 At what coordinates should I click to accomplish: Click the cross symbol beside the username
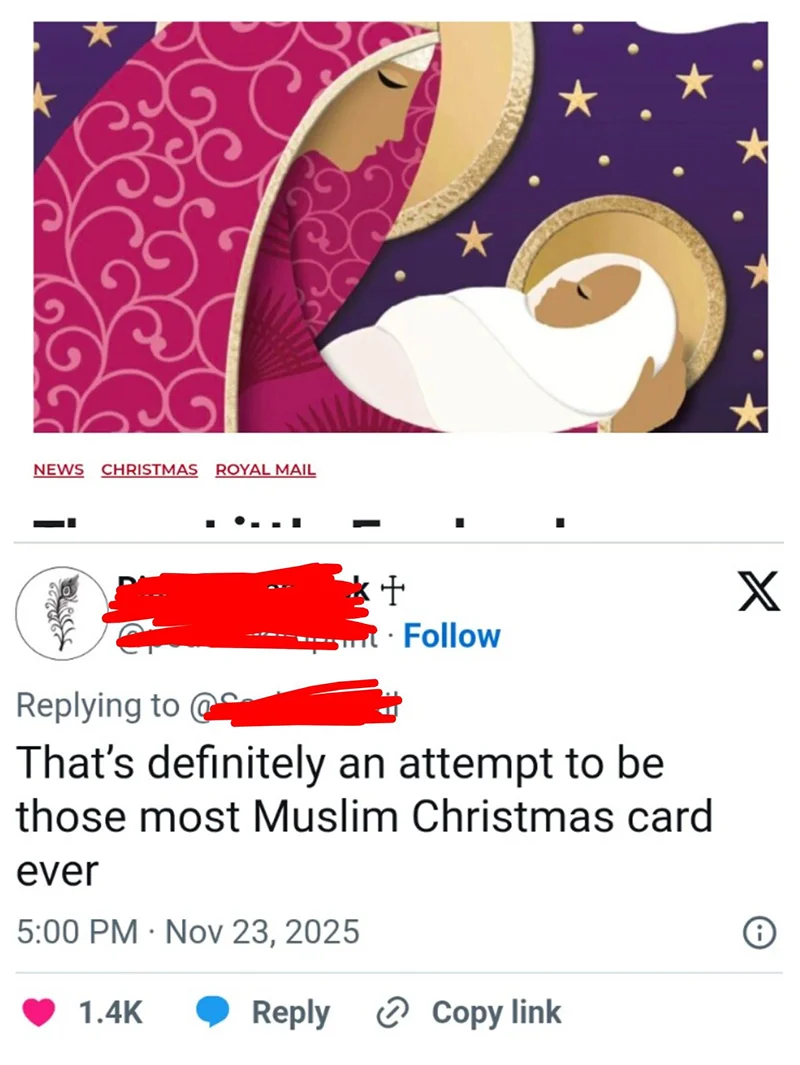coord(392,588)
